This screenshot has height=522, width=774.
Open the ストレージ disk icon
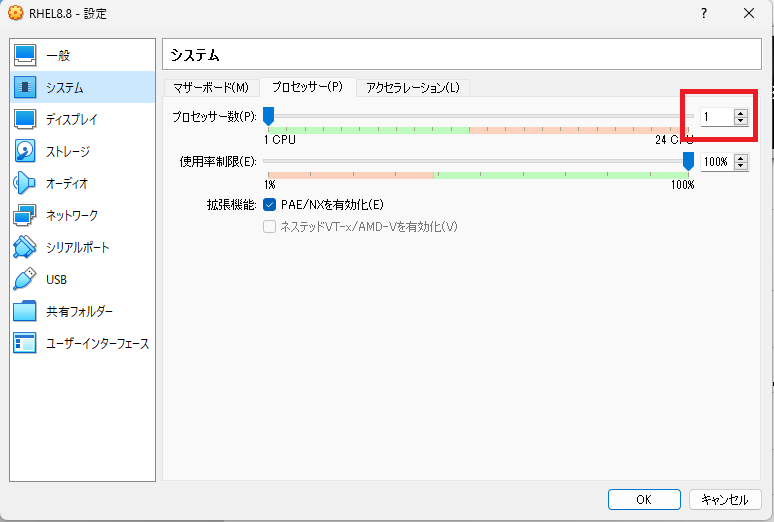(25, 151)
